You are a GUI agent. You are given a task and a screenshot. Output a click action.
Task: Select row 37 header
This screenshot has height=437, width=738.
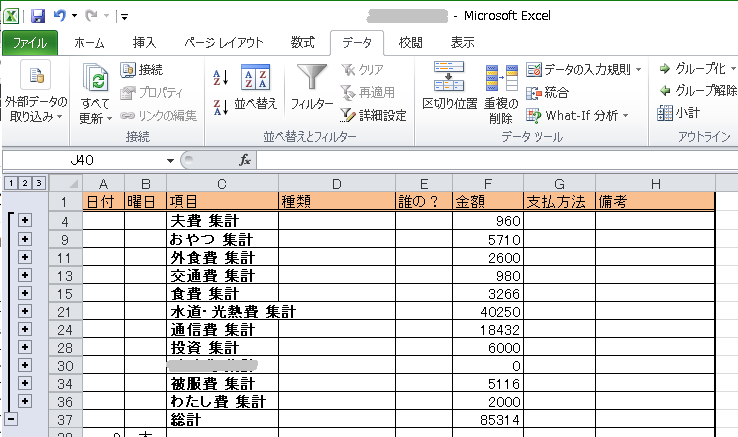(x=65, y=419)
